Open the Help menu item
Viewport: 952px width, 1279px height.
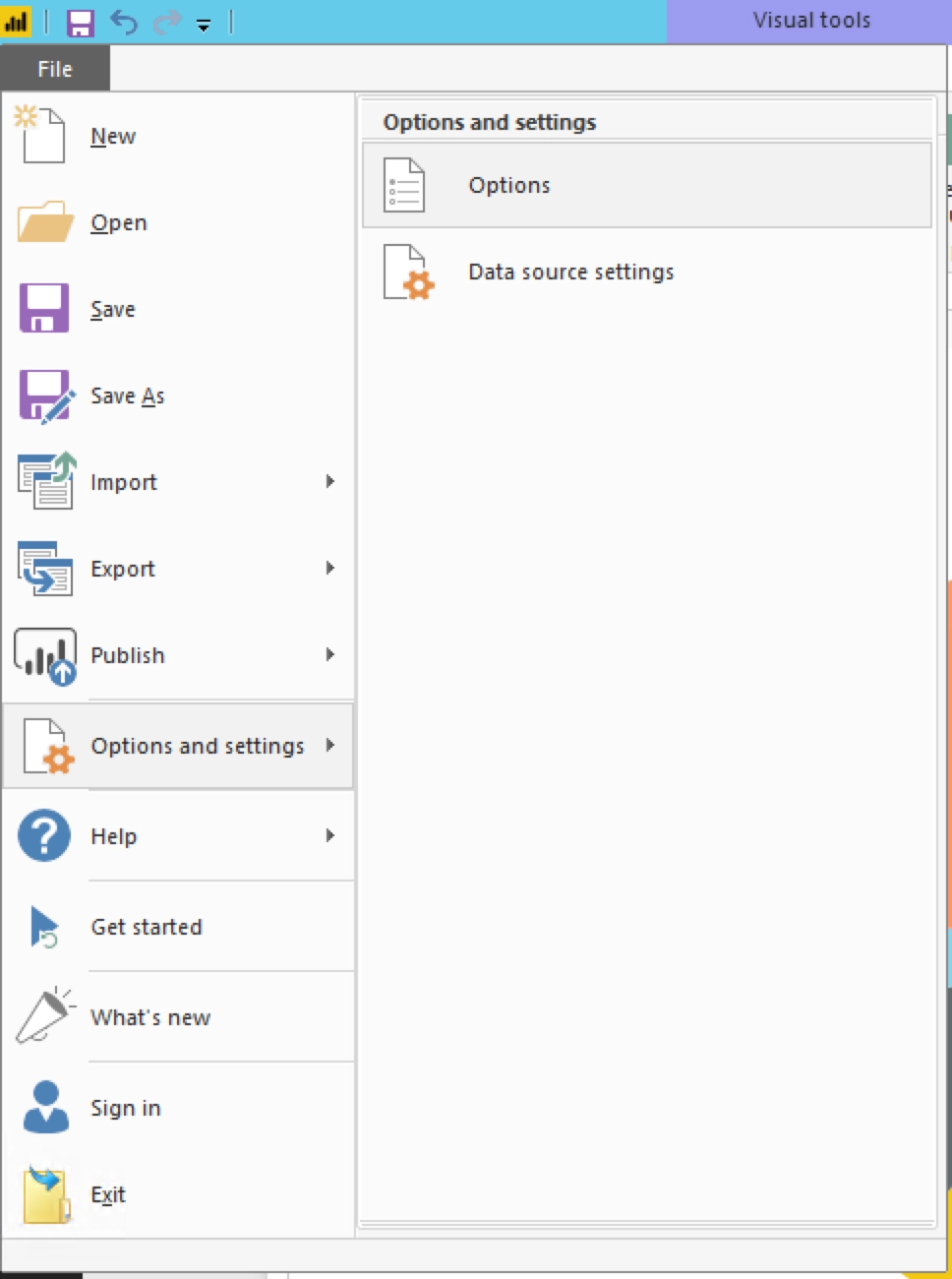coord(114,836)
